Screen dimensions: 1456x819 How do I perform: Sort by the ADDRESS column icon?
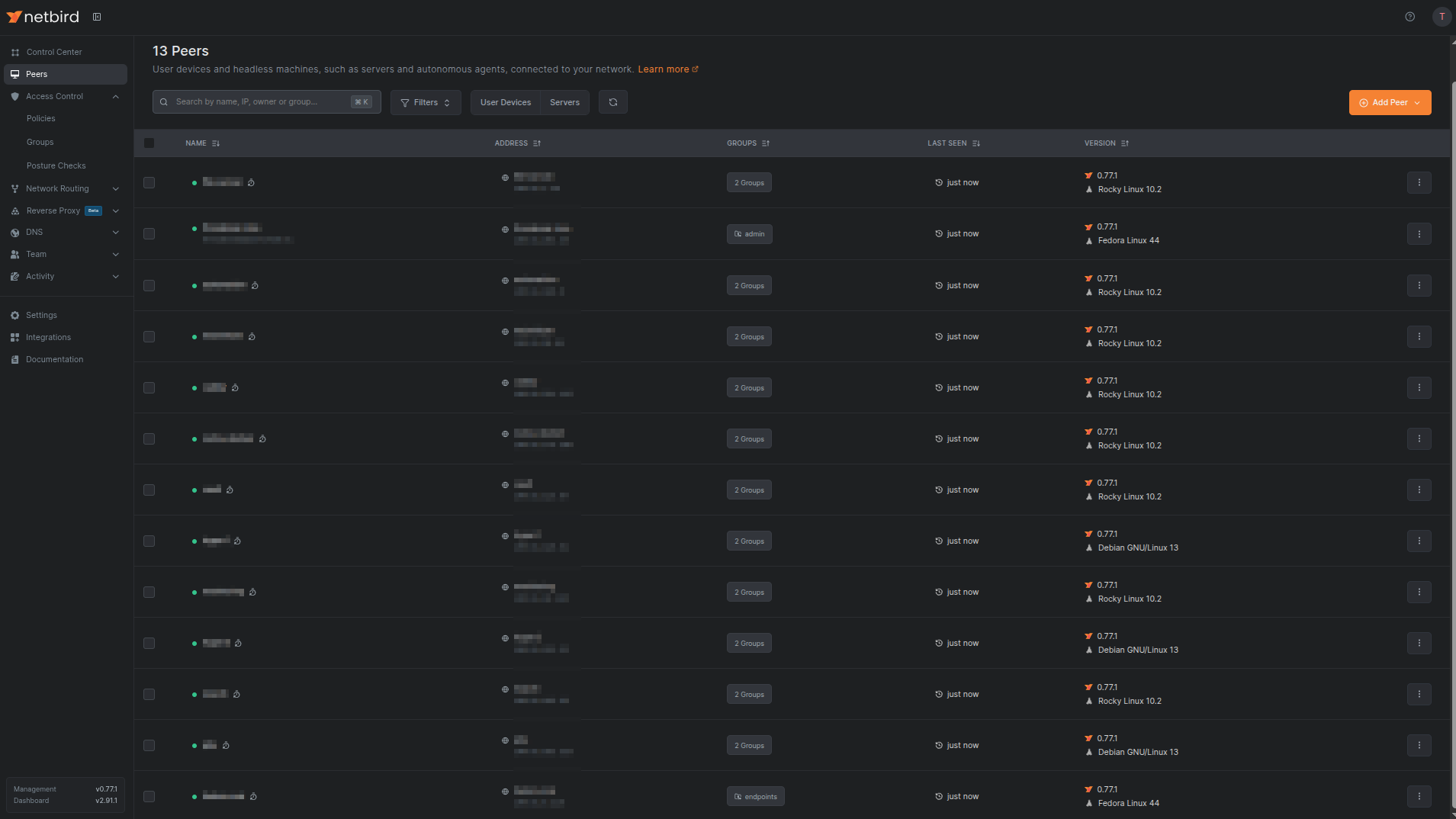(x=537, y=143)
